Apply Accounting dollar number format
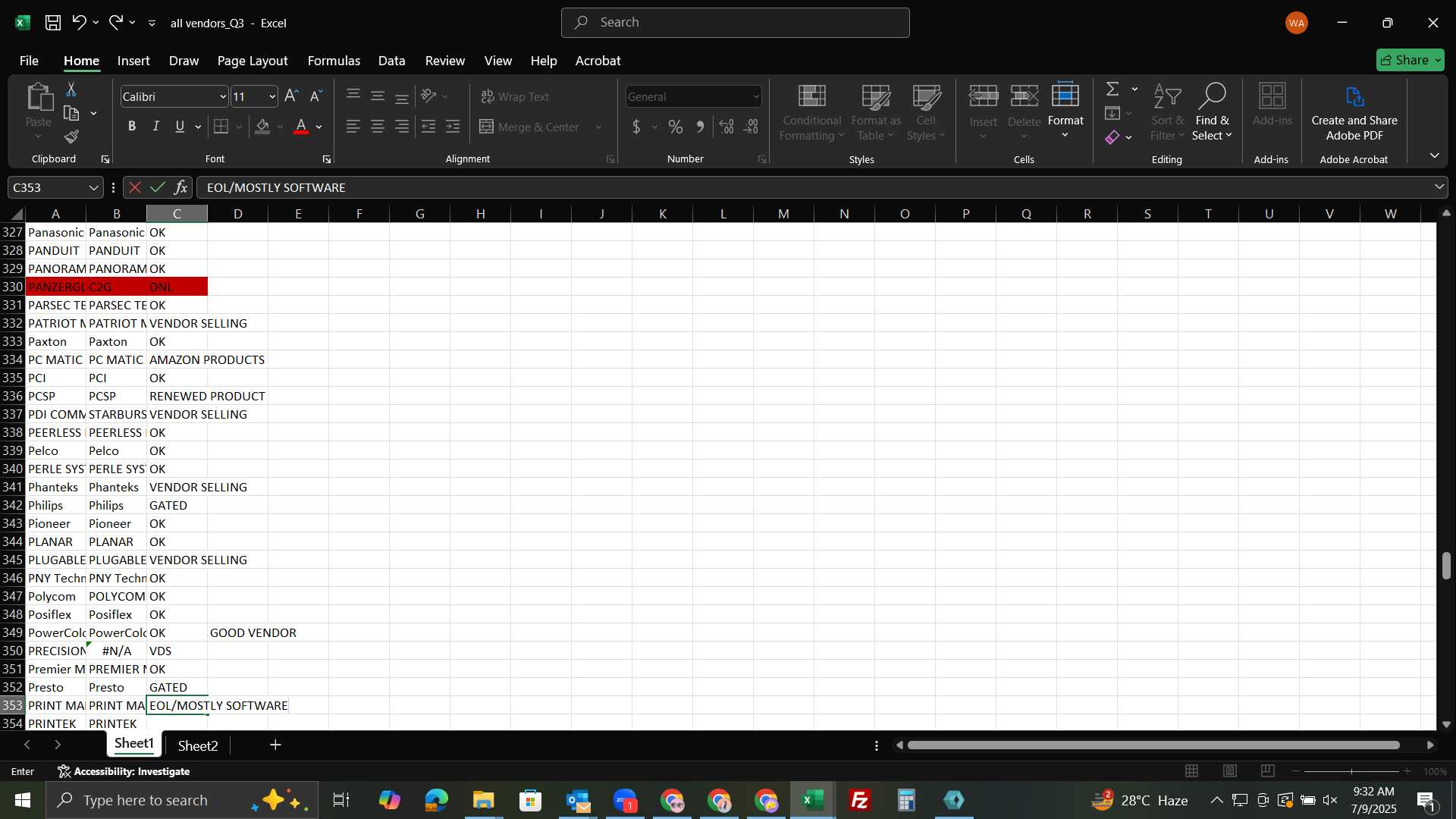1456x819 pixels. coord(636,127)
